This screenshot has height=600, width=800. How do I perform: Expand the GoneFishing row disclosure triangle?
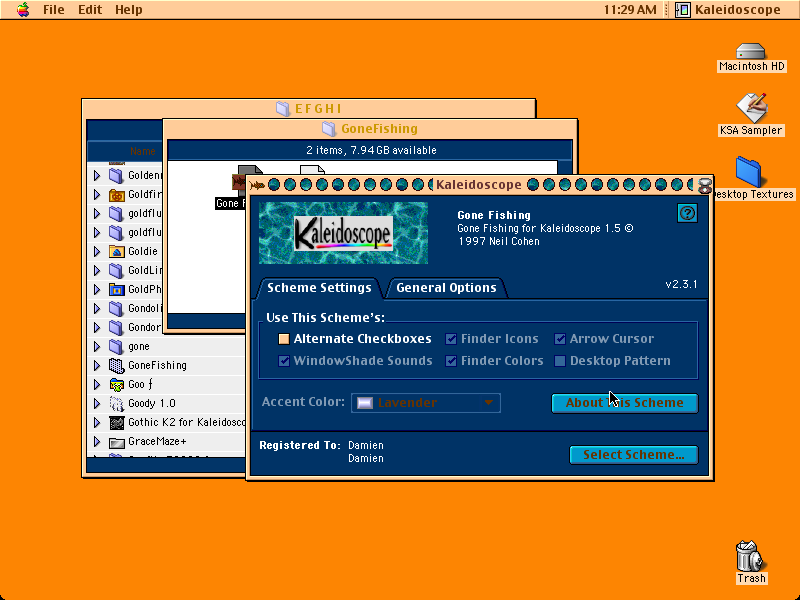pos(97,365)
